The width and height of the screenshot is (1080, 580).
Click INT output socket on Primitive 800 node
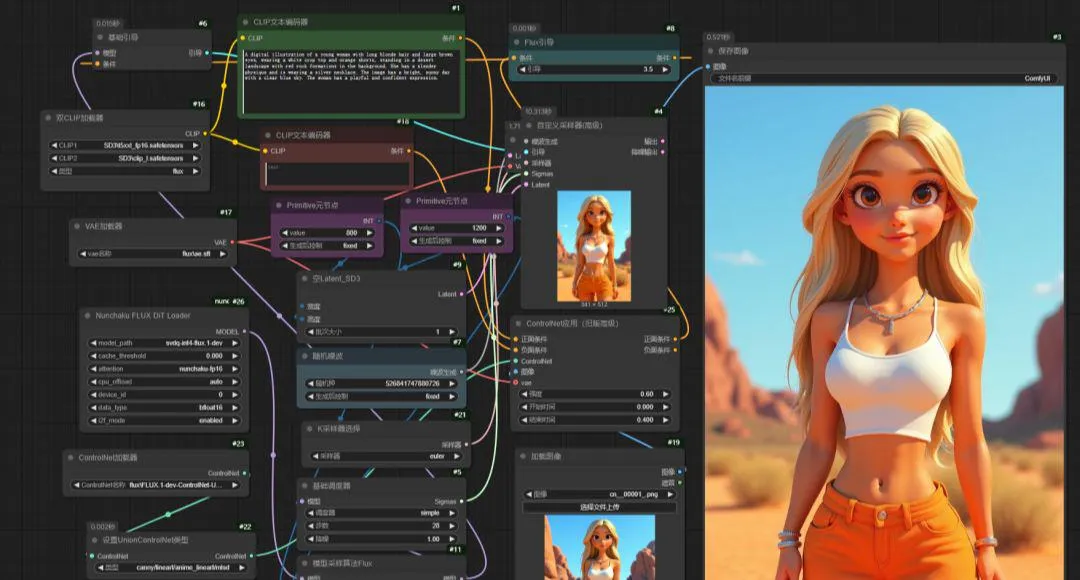379,220
